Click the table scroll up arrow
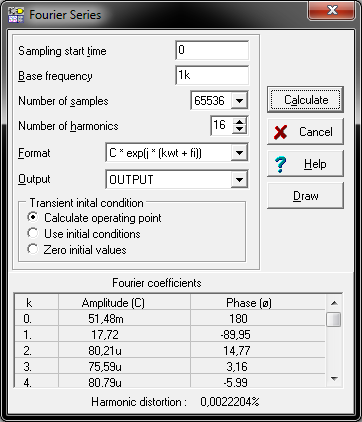 click(x=334, y=303)
